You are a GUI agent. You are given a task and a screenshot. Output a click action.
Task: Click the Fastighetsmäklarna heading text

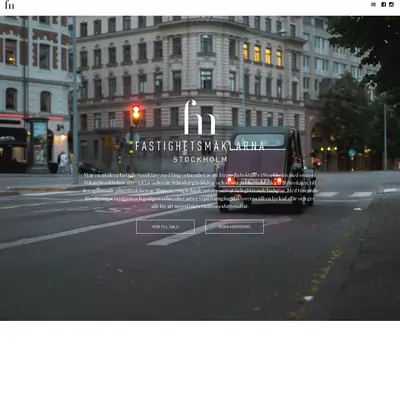[200, 146]
